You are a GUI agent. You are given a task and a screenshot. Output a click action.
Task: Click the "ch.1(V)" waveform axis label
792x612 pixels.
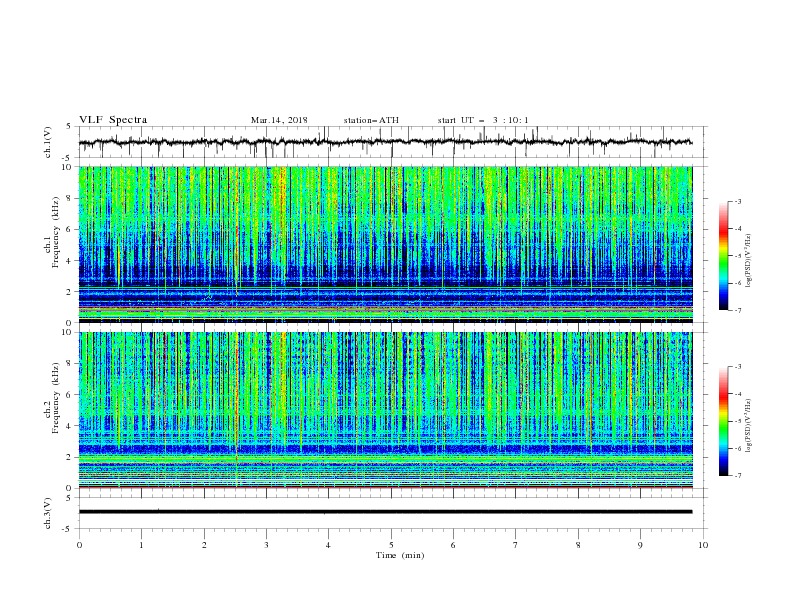(48, 142)
